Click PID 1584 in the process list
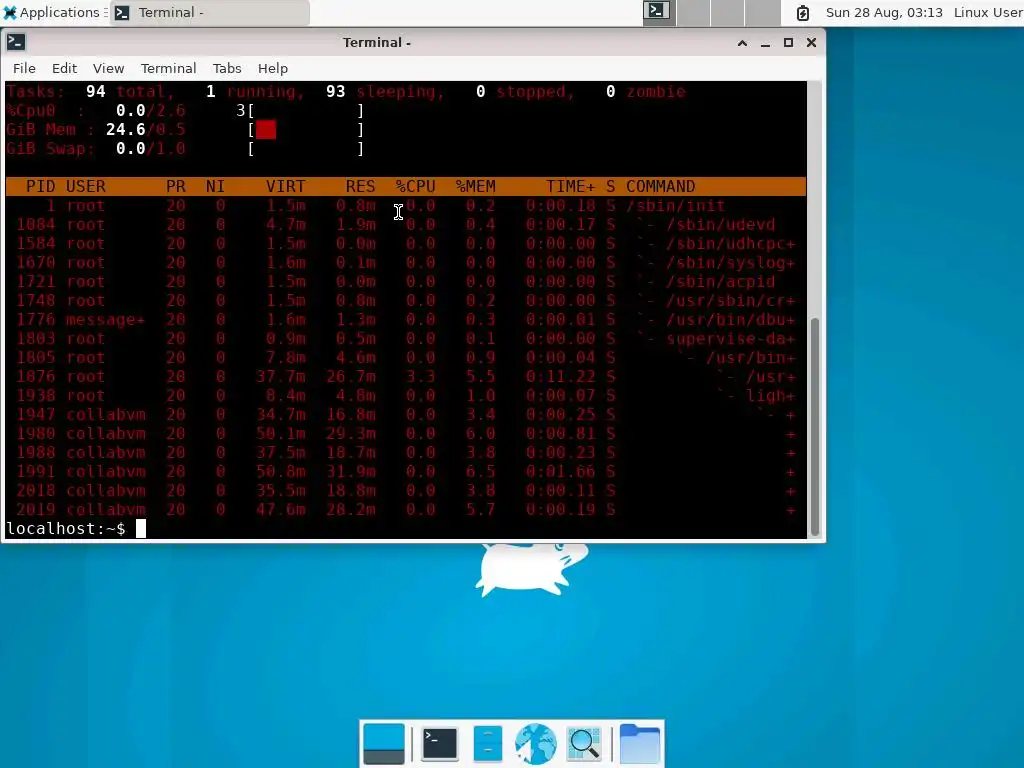The image size is (1024, 768). click(x=36, y=244)
